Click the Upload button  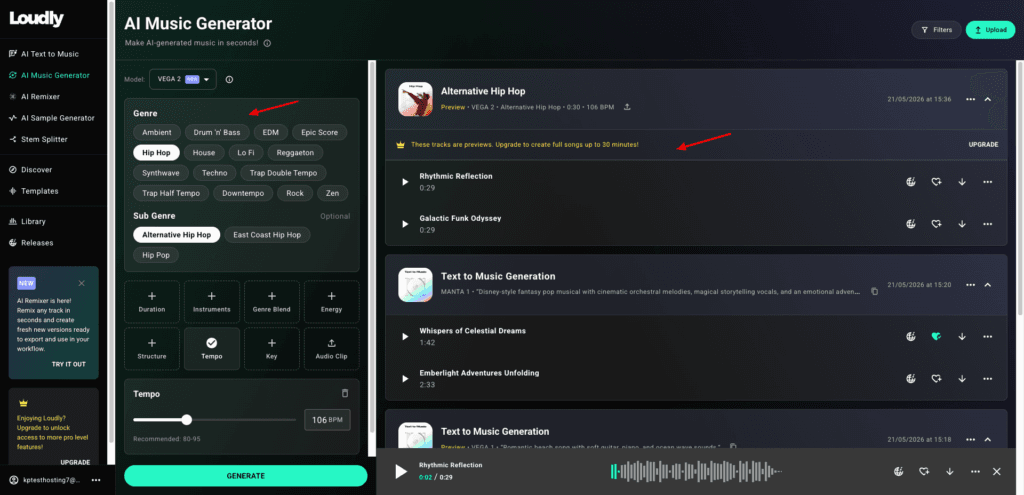pyautogui.click(x=991, y=29)
